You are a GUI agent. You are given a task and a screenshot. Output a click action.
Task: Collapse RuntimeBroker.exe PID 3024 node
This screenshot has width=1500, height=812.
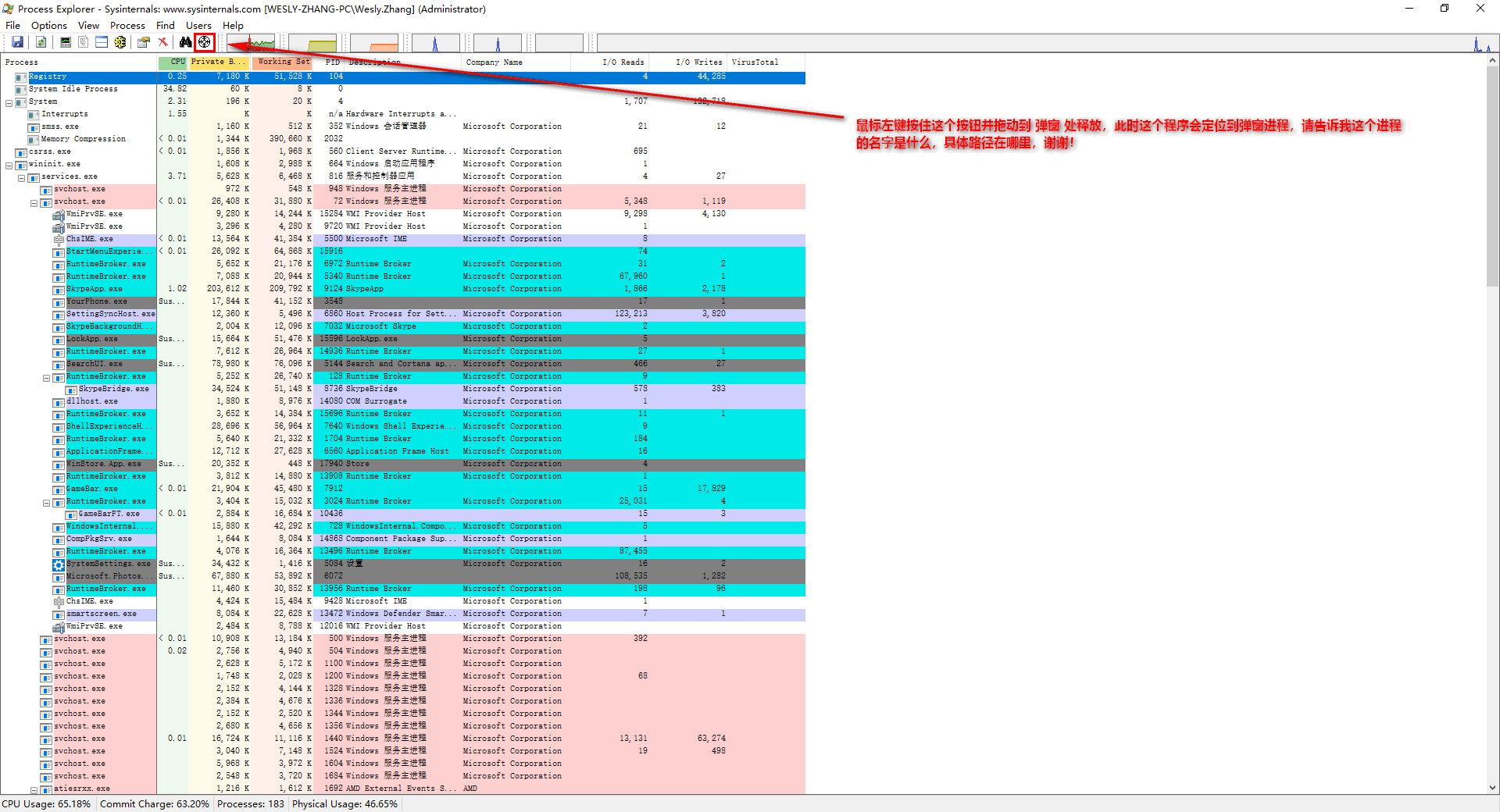pos(47,502)
